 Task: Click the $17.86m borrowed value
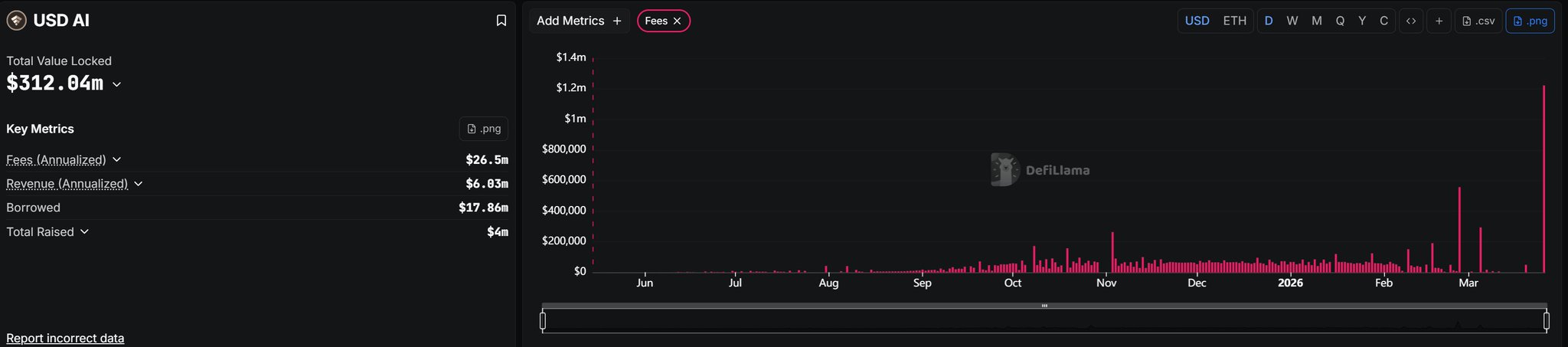tap(483, 208)
